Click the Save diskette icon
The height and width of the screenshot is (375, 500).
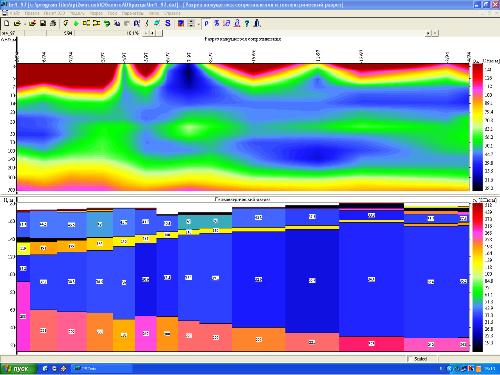(43, 23)
